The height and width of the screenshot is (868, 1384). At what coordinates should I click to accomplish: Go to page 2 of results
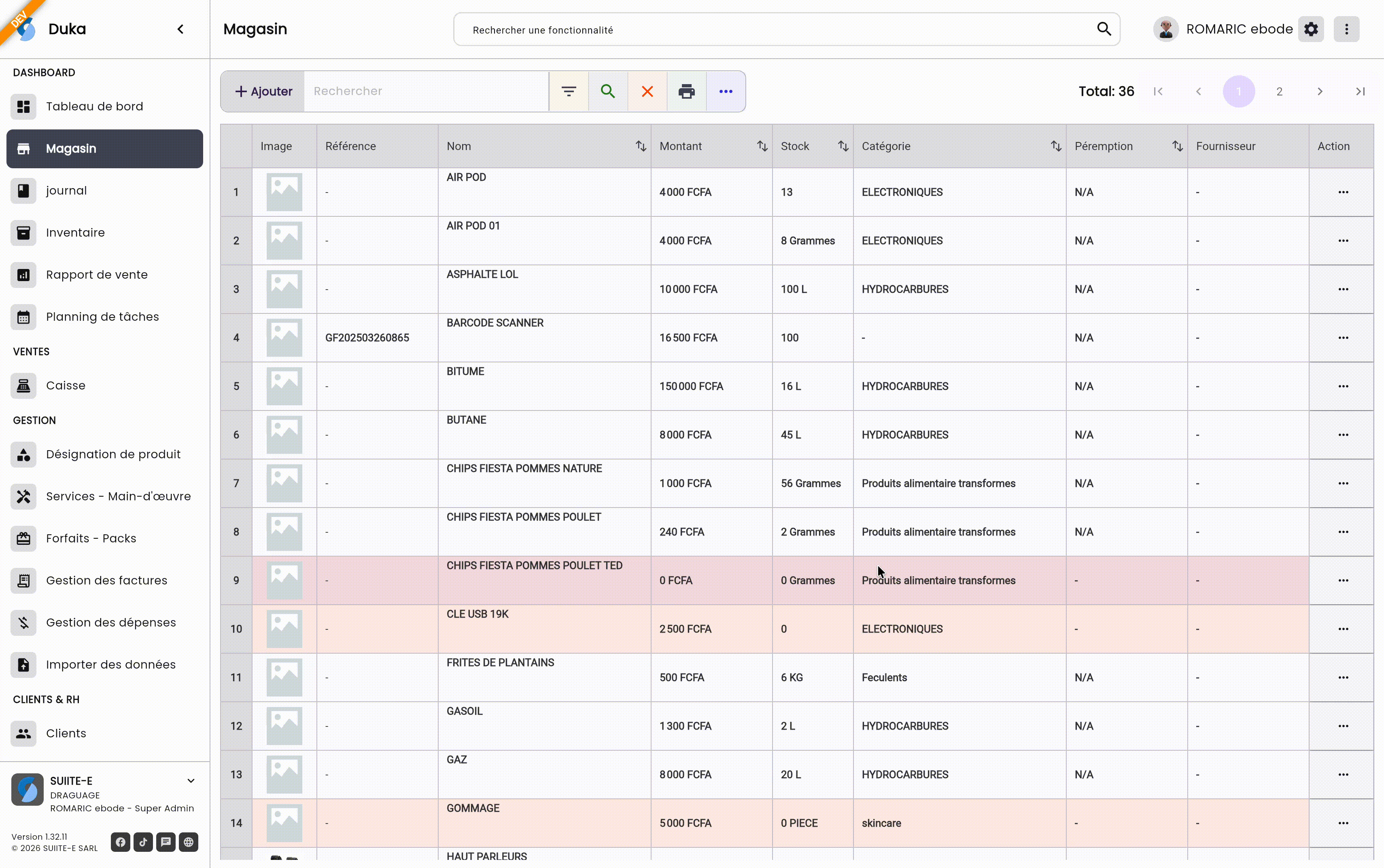coord(1280,91)
